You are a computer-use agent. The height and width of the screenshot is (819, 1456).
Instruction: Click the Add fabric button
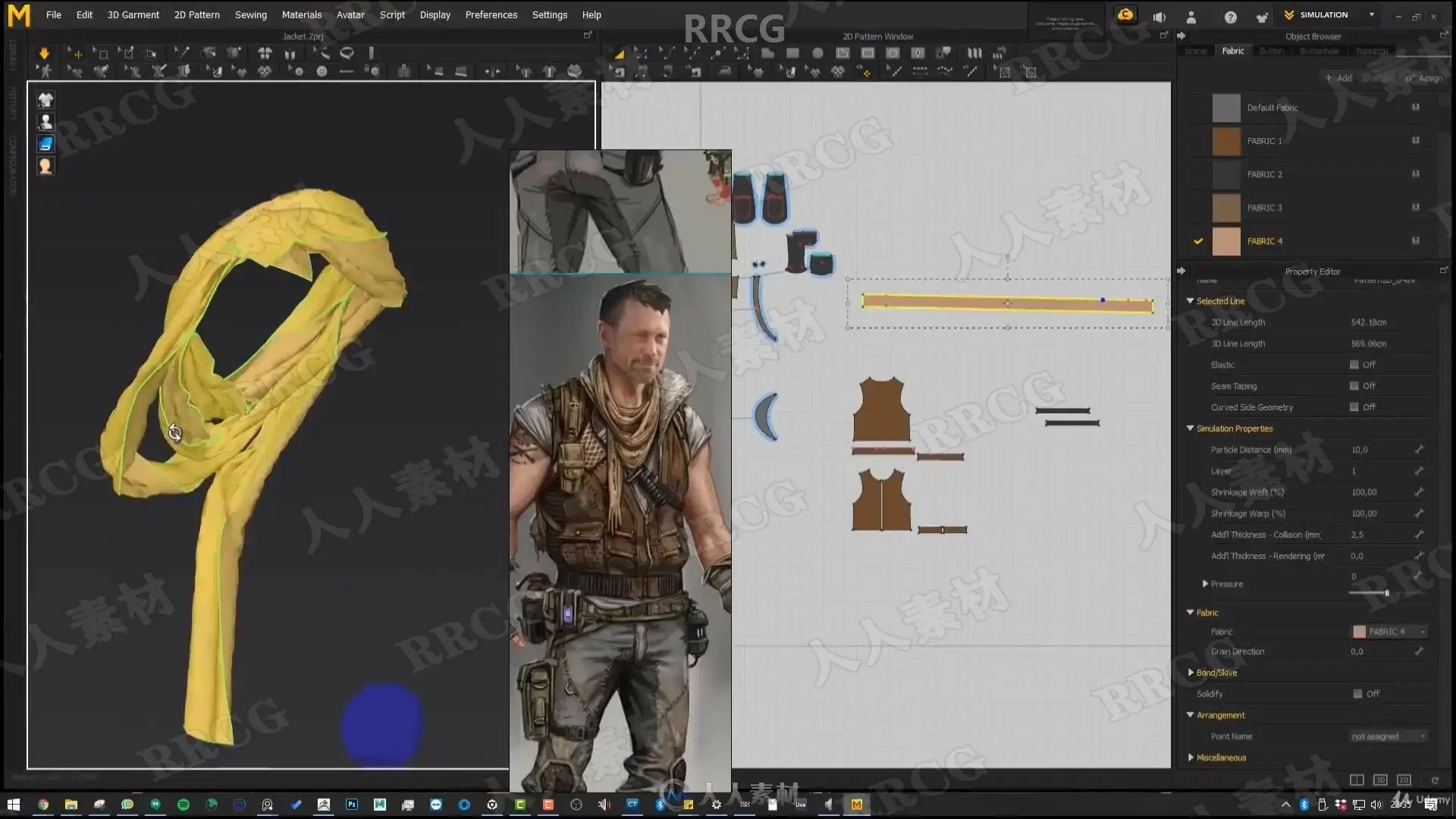click(1338, 78)
